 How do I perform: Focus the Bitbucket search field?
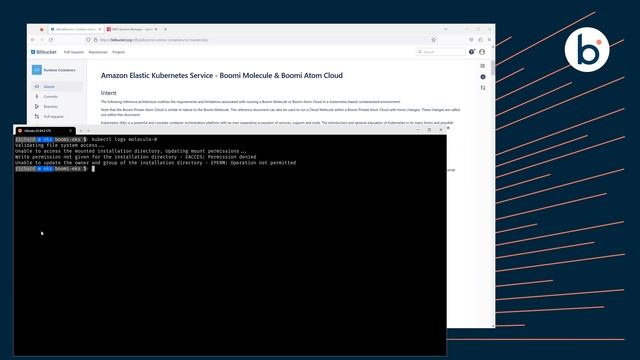441,52
